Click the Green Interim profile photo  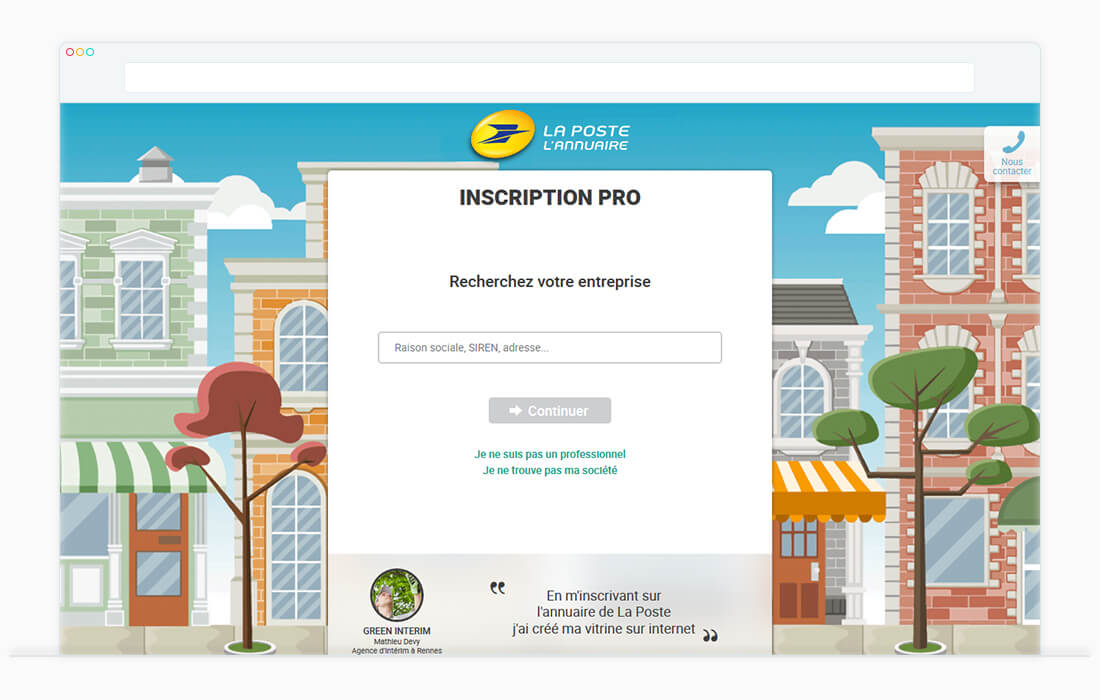coord(396,595)
